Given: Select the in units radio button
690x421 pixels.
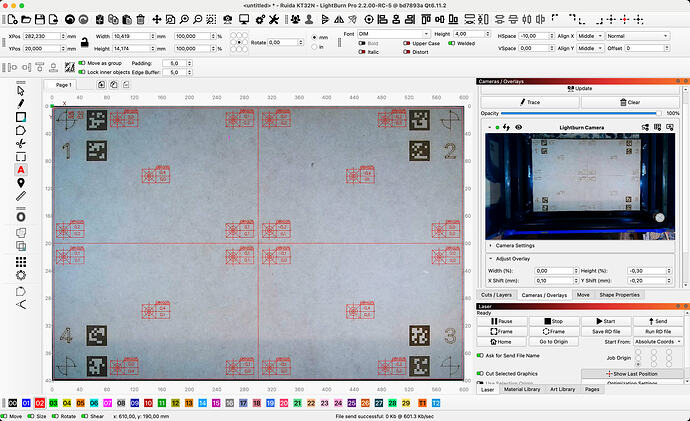Looking at the screenshot, I should coord(314,47).
